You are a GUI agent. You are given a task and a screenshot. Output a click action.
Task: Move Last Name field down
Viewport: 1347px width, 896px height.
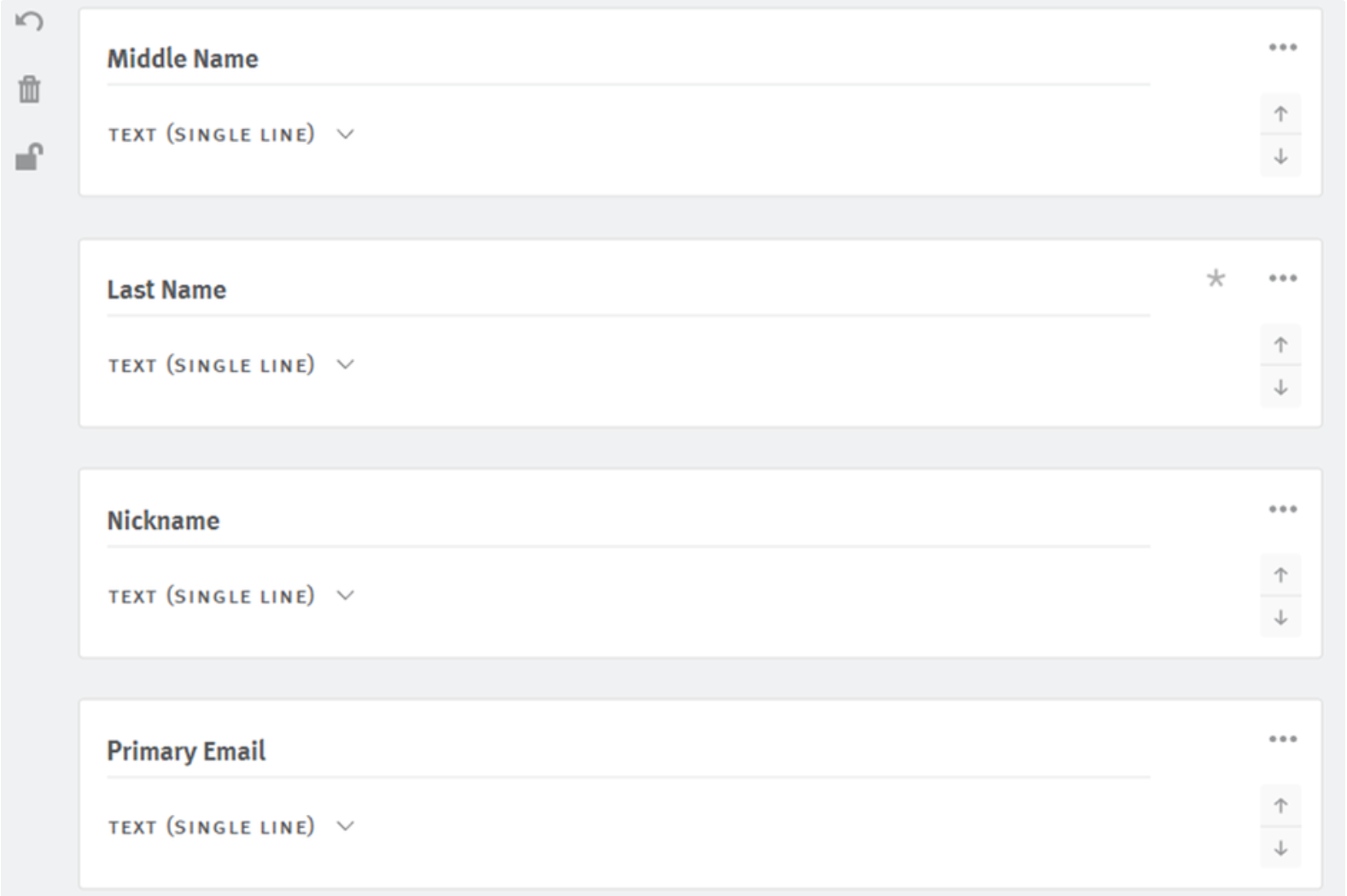coord(1280,387)
